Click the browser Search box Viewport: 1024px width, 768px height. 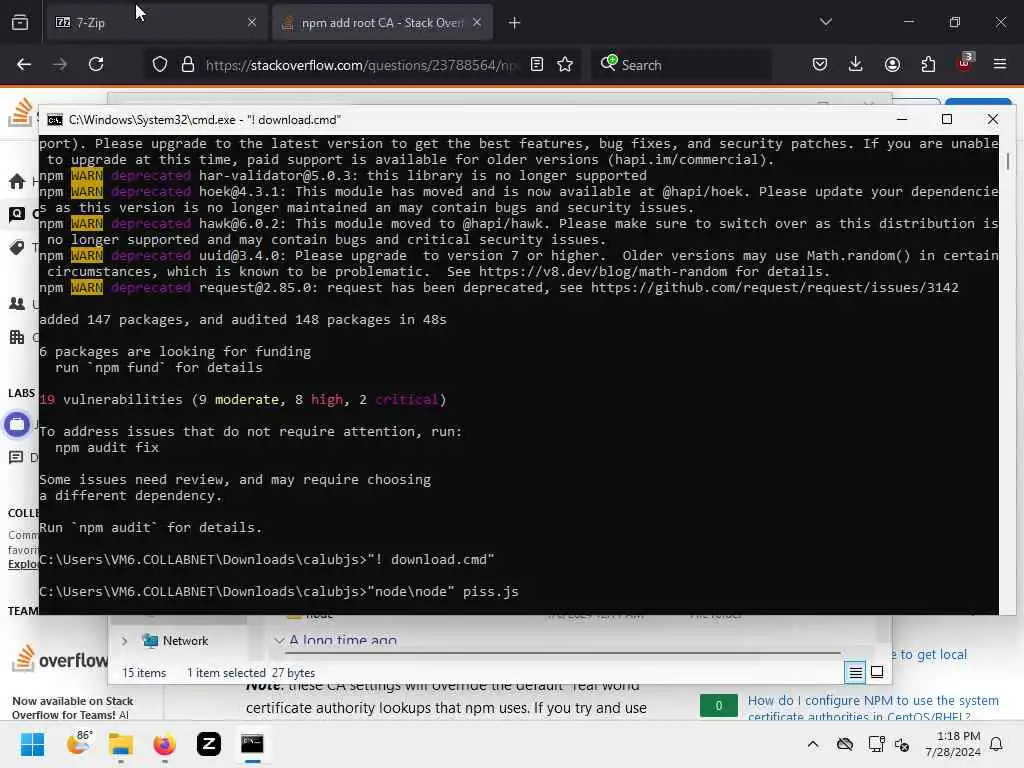point(682,65)
